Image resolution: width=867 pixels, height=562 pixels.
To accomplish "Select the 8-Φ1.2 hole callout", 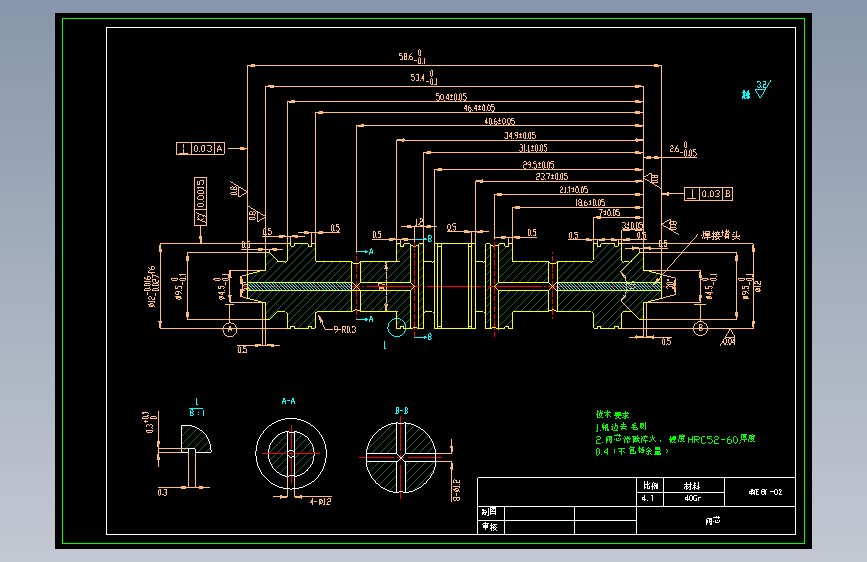I will tap(457, 490).
